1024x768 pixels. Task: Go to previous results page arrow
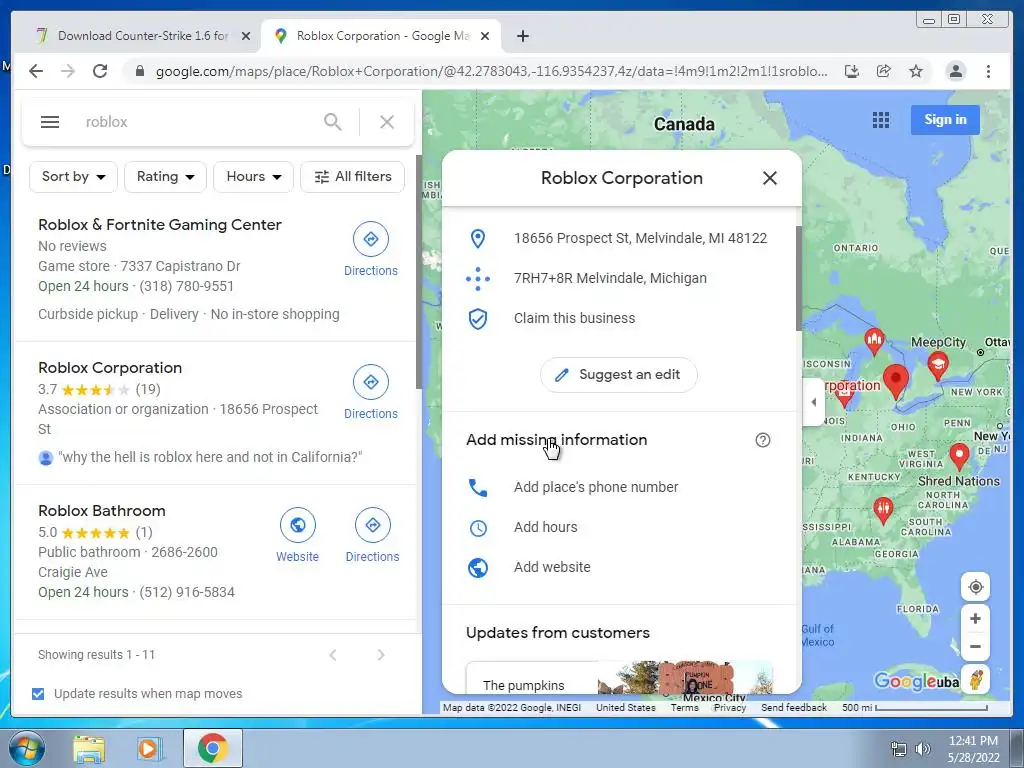point(333,655)
